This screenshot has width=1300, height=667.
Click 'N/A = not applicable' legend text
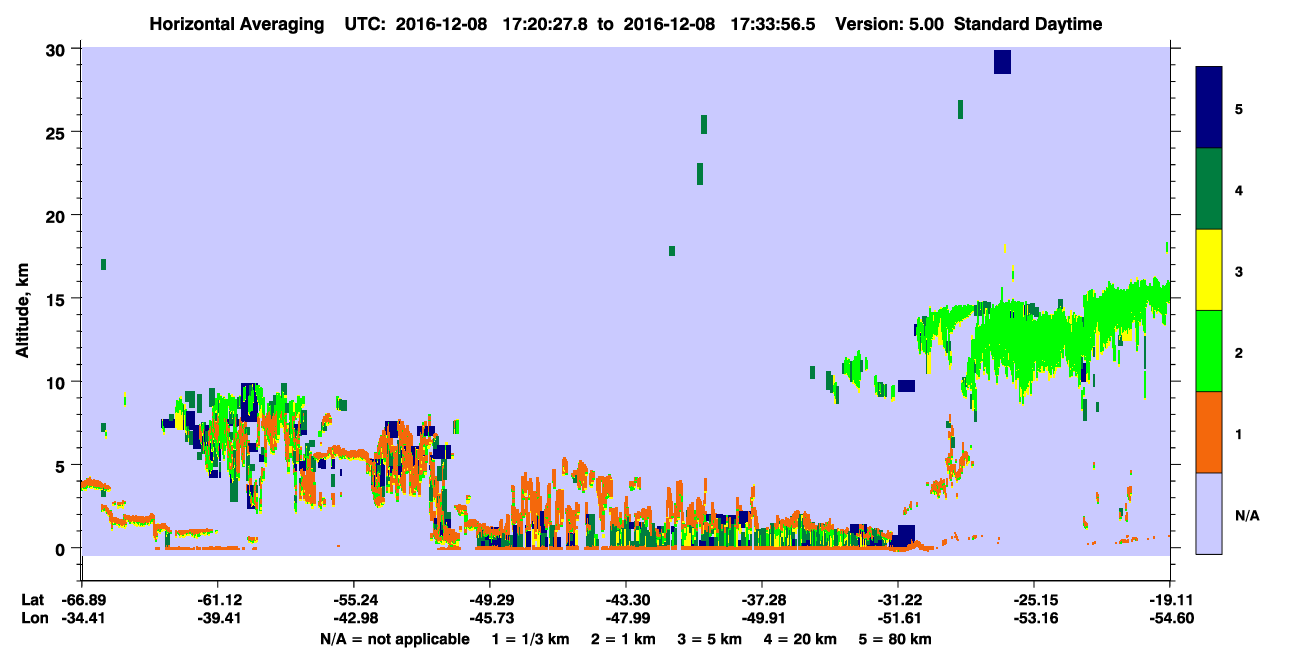tap(394, 639)
